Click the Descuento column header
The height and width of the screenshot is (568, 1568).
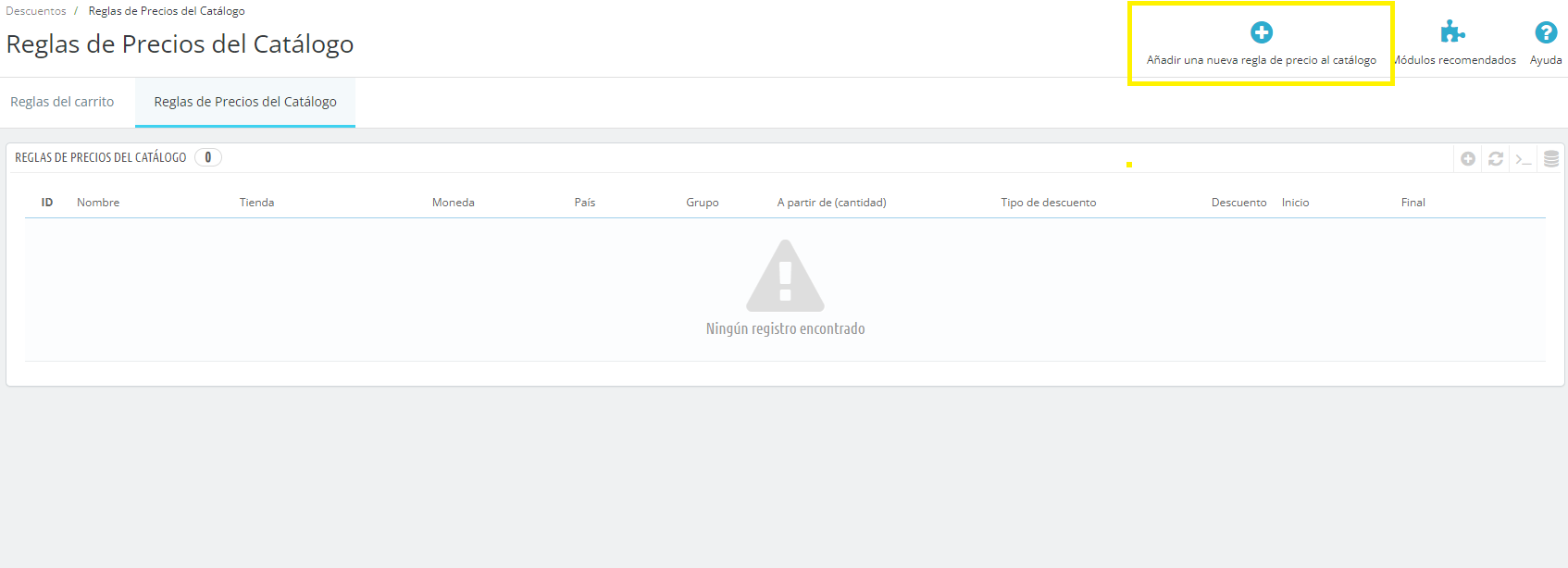[x=1238, y=203]
